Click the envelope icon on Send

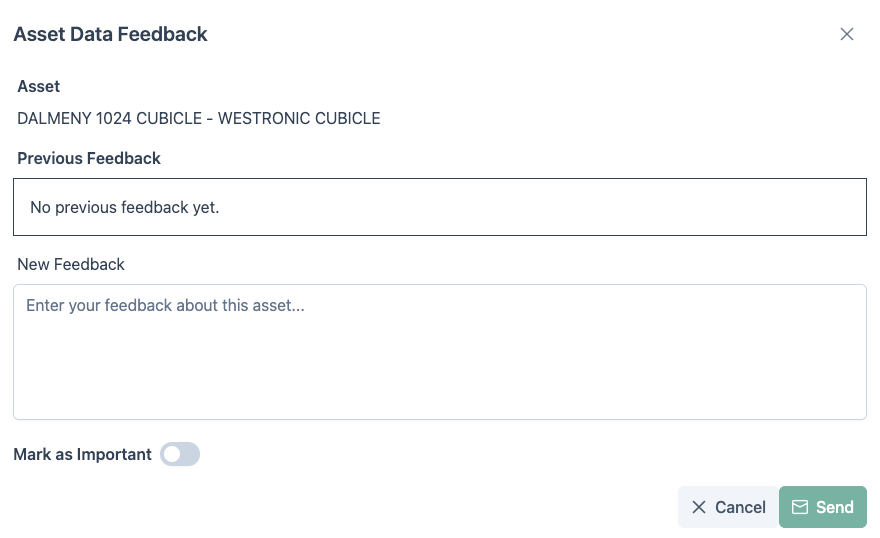800,507
